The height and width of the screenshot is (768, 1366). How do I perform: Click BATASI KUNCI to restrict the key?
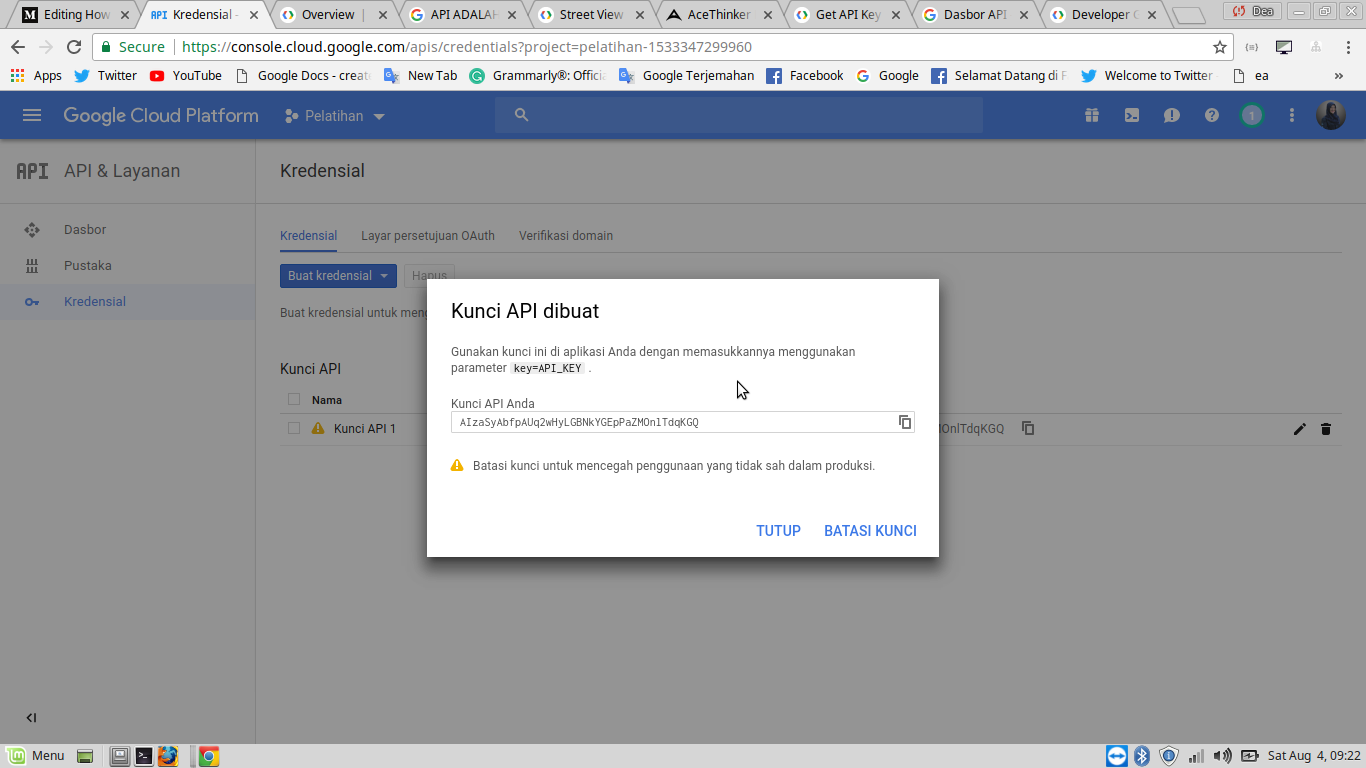coord(870,531)
